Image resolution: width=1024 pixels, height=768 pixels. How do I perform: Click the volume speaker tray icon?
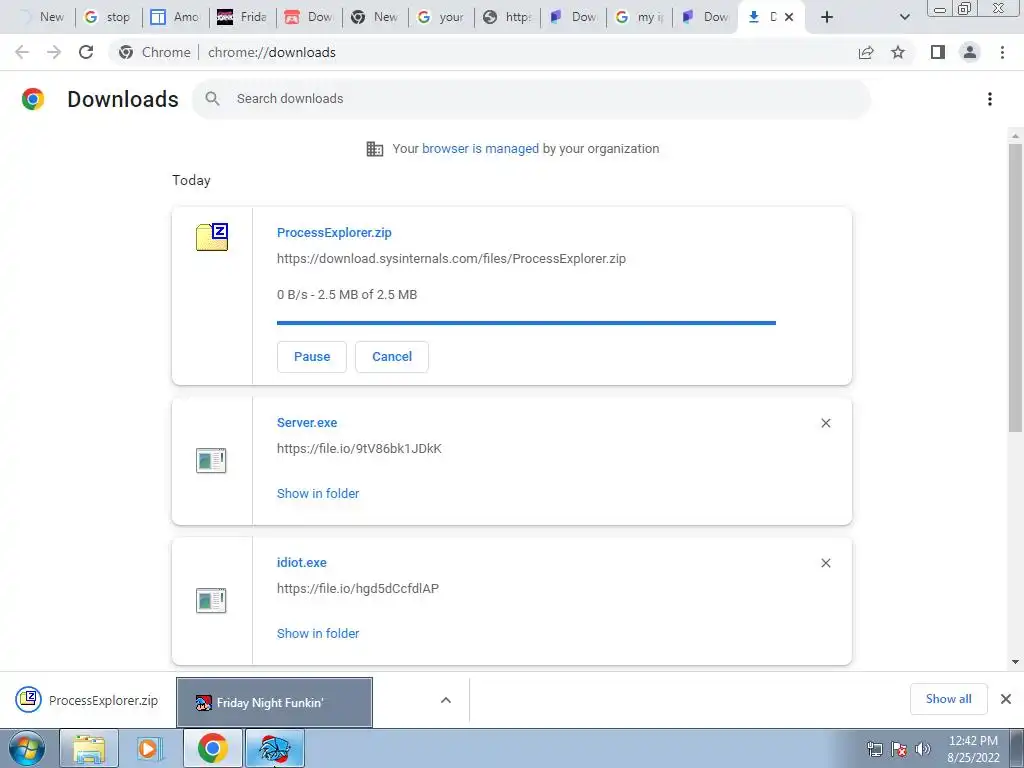[923, 749]
